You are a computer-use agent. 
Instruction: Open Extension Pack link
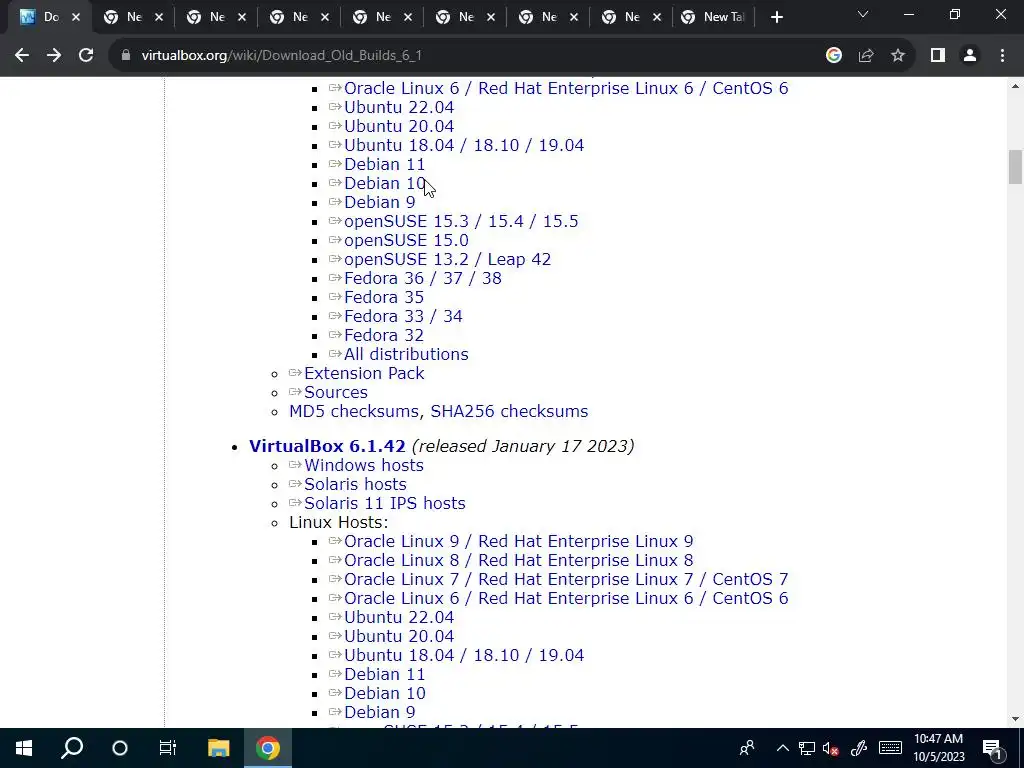(x=364, y=373)
